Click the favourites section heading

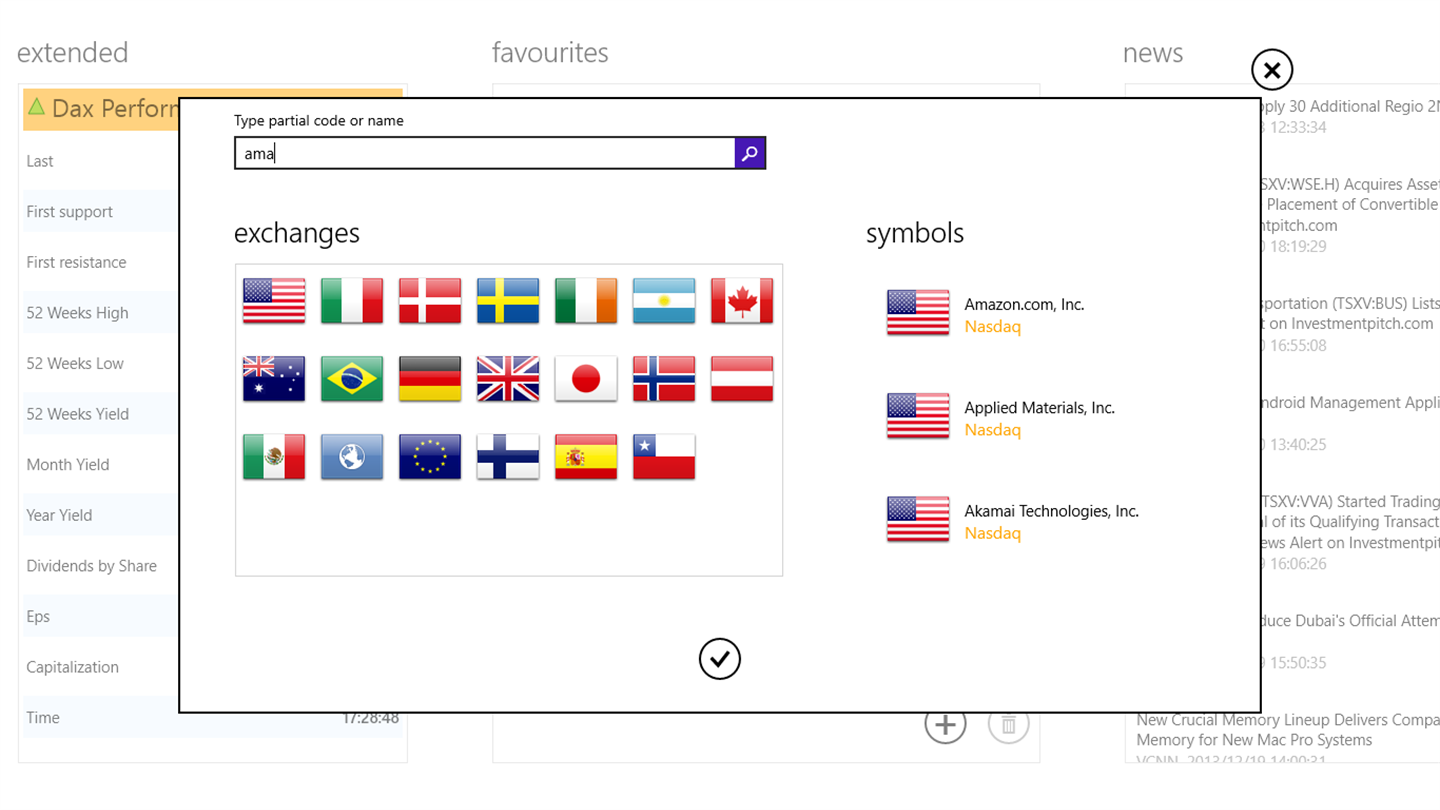550,52
